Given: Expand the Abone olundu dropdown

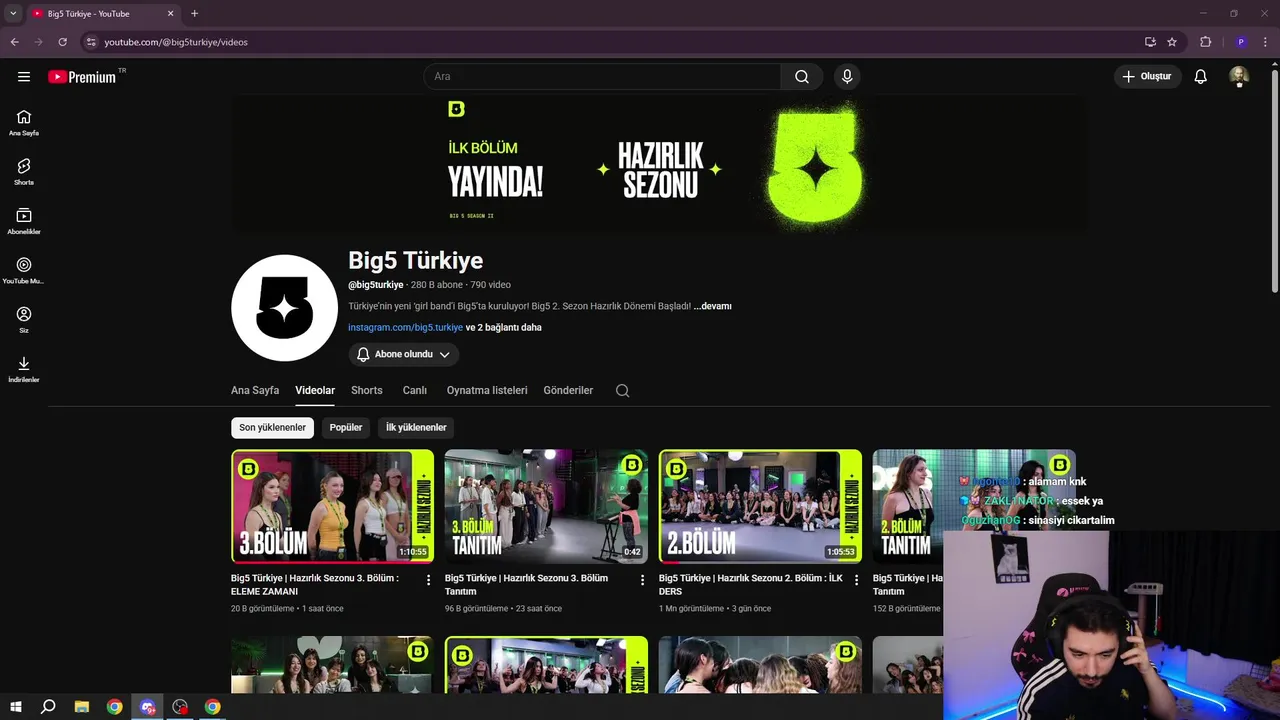Looking at the screenshot, I should [404, 354].
